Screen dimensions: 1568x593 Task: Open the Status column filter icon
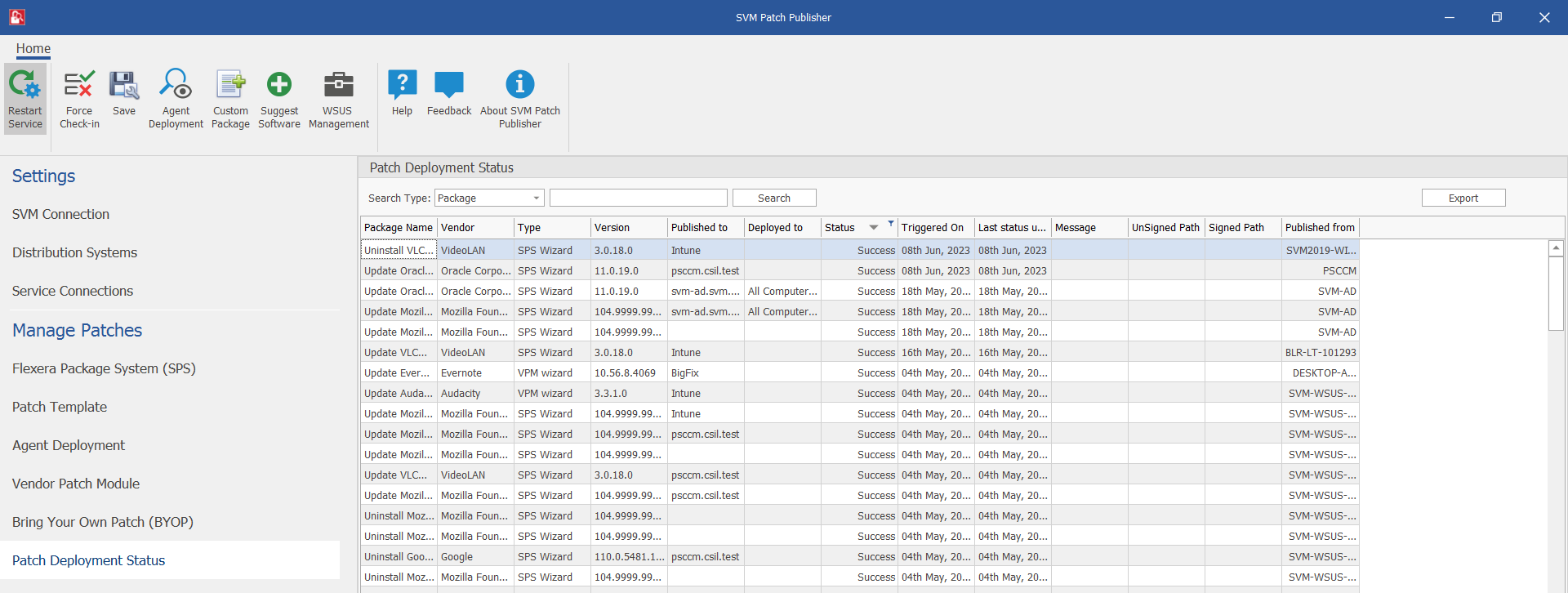tap(890, 223)
